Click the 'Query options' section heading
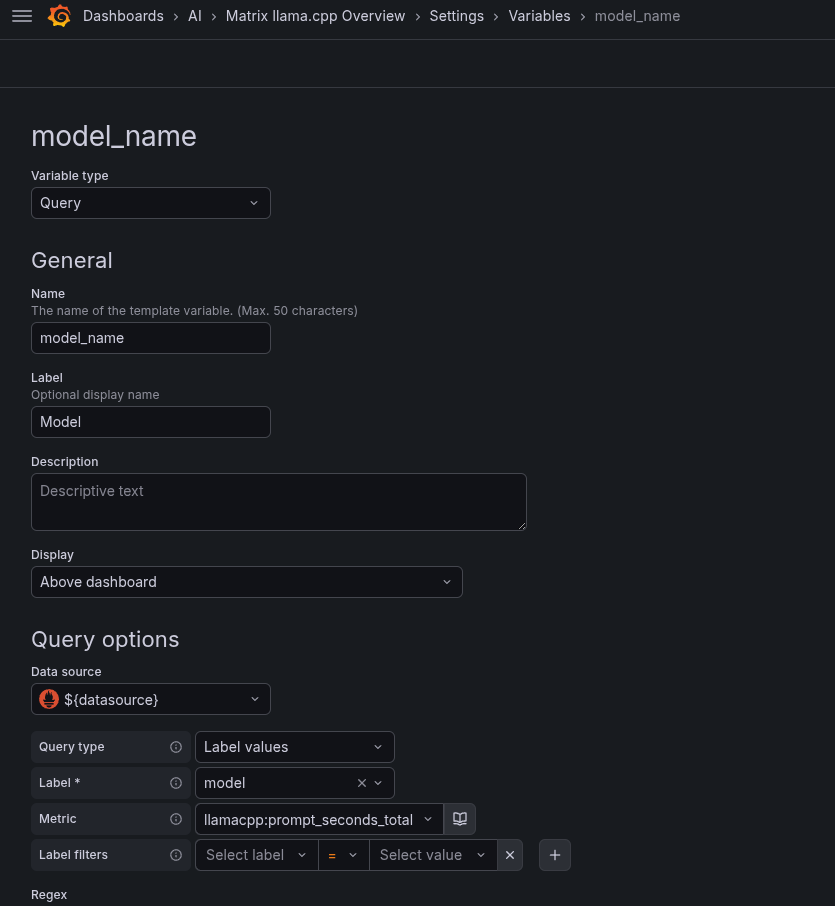Viewport: 835px width, 906px height. [105, 640]
